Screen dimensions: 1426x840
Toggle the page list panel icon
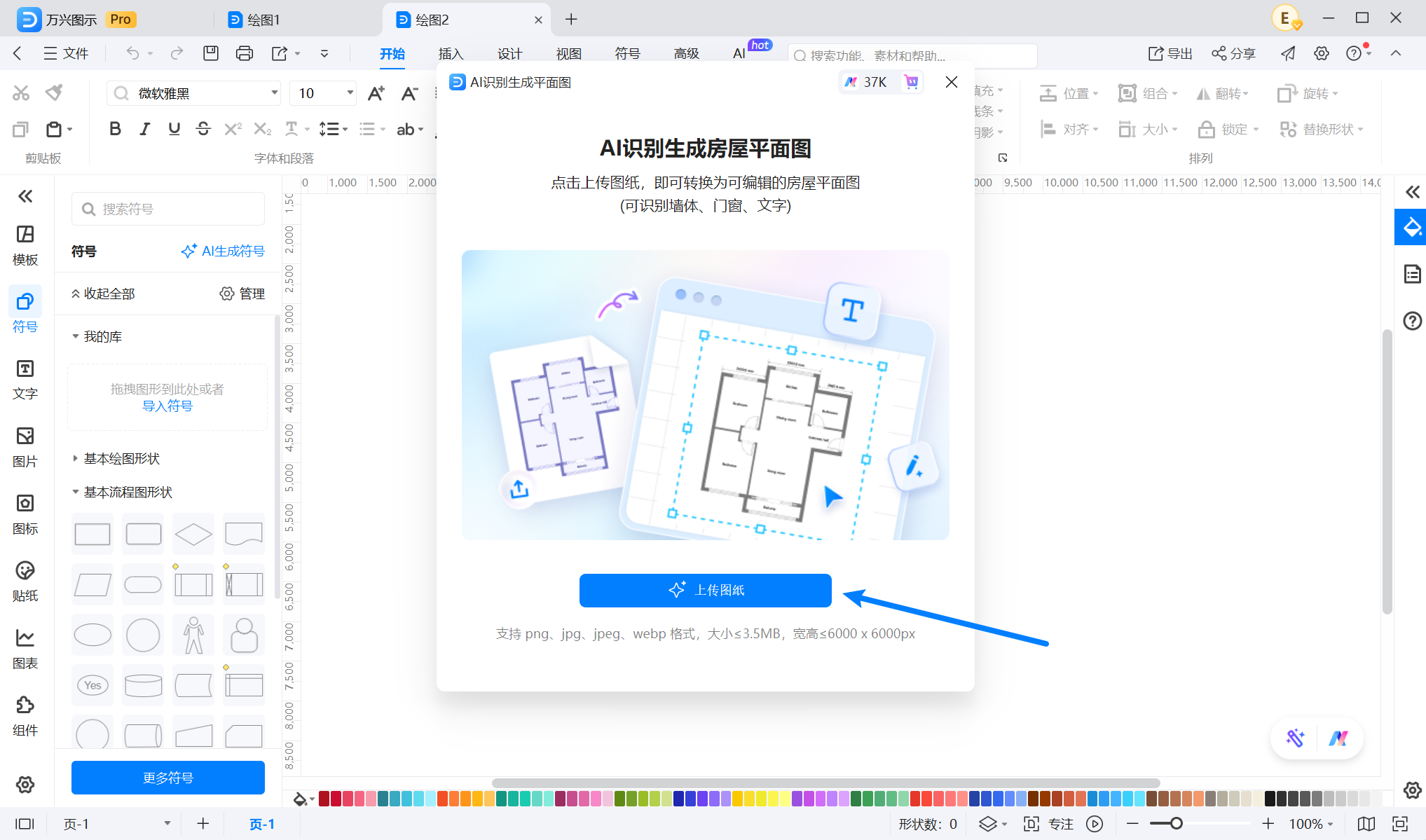(x=25, y=824)
